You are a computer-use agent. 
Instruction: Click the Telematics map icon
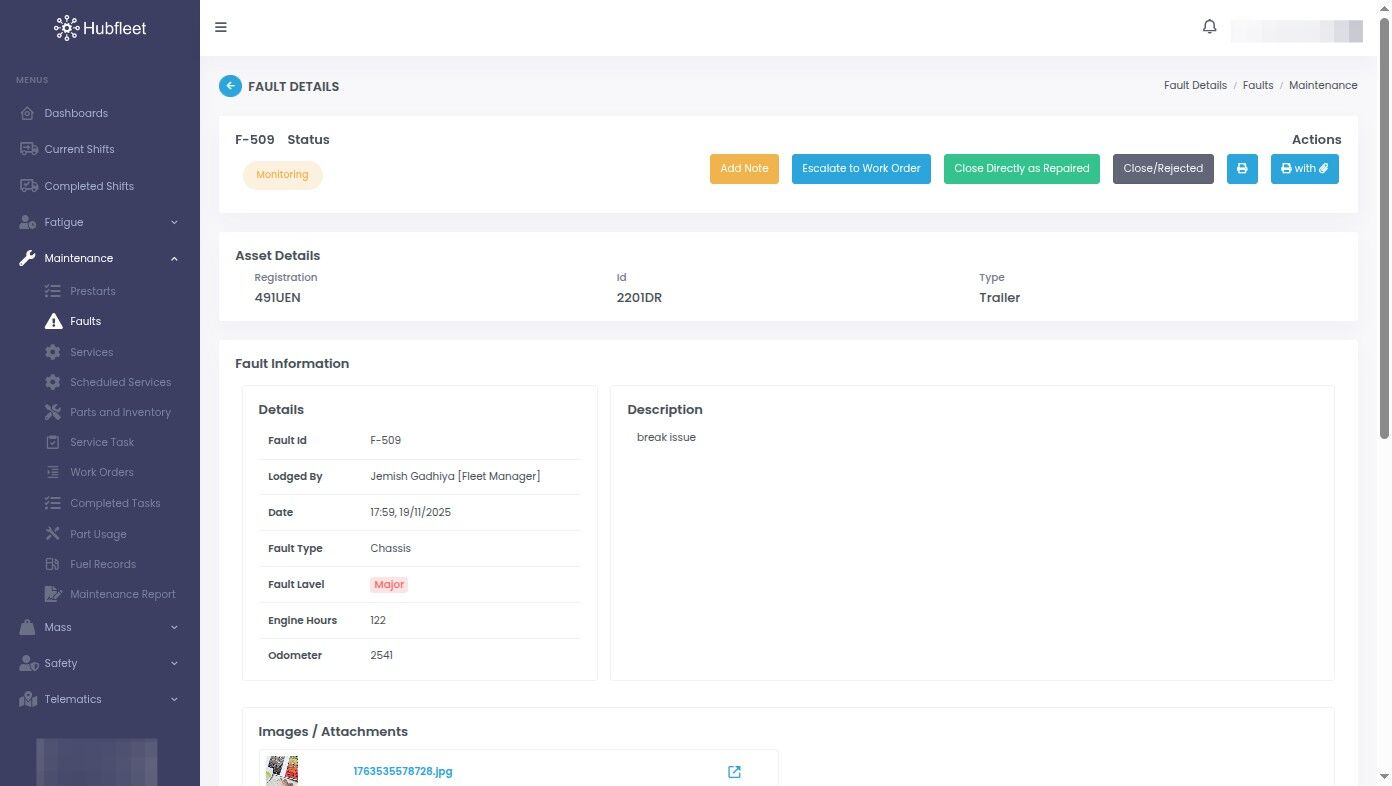[28, 699]
